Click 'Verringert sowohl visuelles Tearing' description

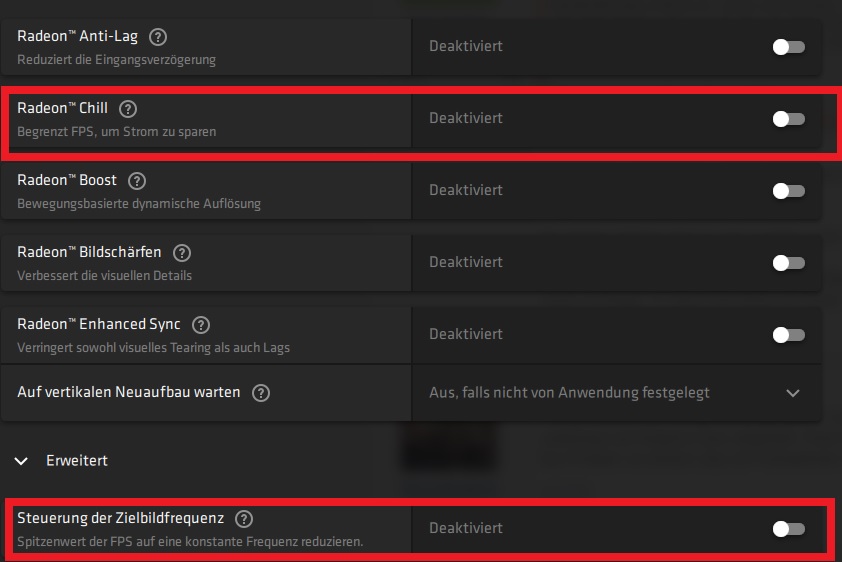(154, 348)
